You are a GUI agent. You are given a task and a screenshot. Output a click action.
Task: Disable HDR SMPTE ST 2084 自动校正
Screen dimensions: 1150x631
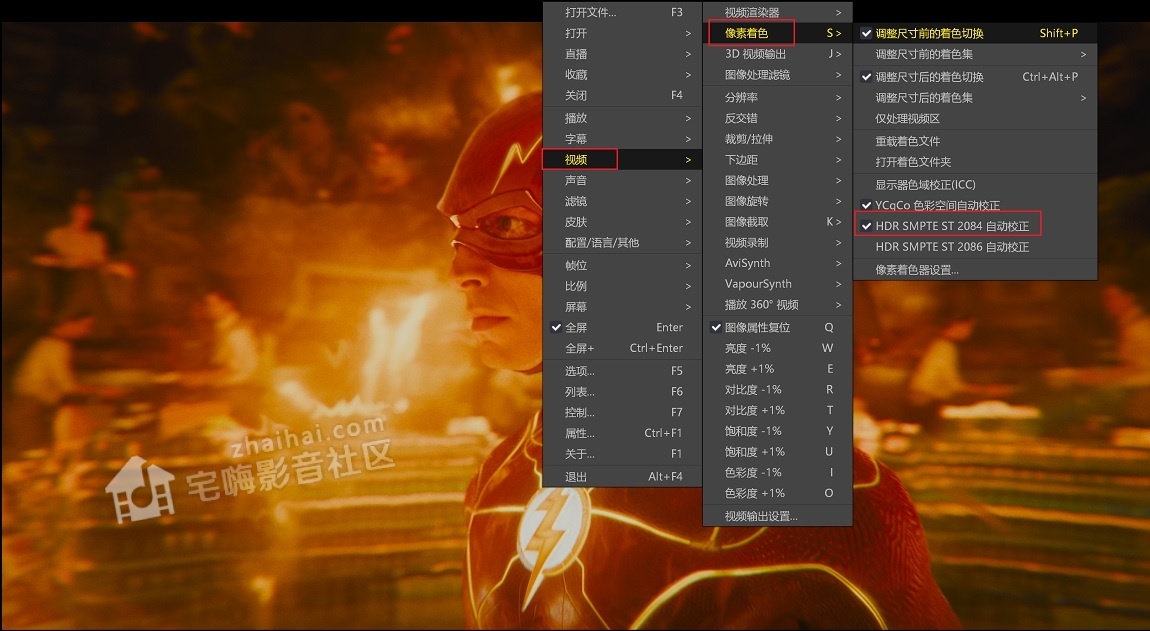pyautogui.click(x=975, y=226)
